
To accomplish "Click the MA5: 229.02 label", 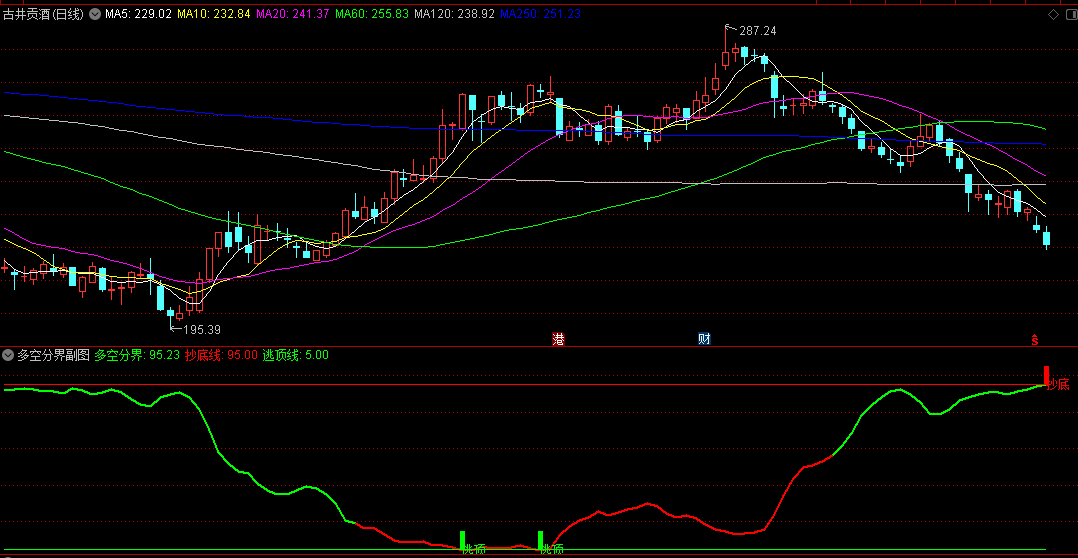I will 138,14.
